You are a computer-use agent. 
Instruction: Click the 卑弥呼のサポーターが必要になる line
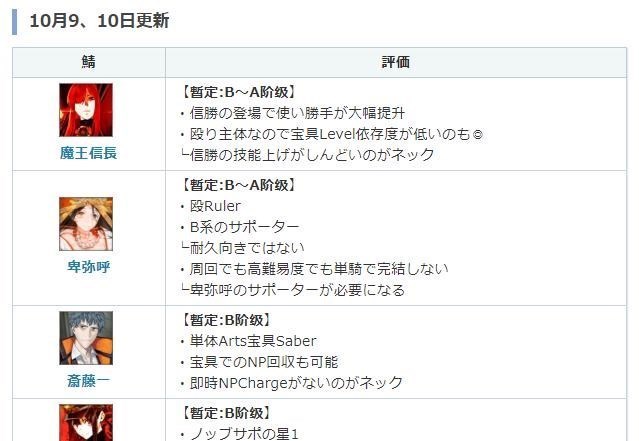pos(293,290)
